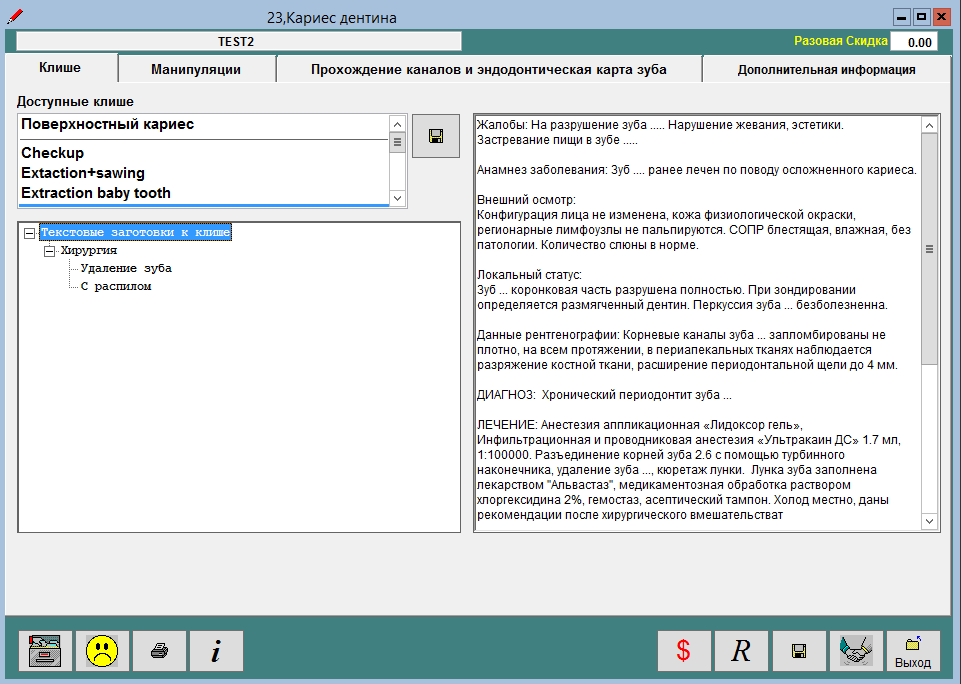Select the С распилом tree item
This screenshot has height=684, width=961.
tap(116, 287)
